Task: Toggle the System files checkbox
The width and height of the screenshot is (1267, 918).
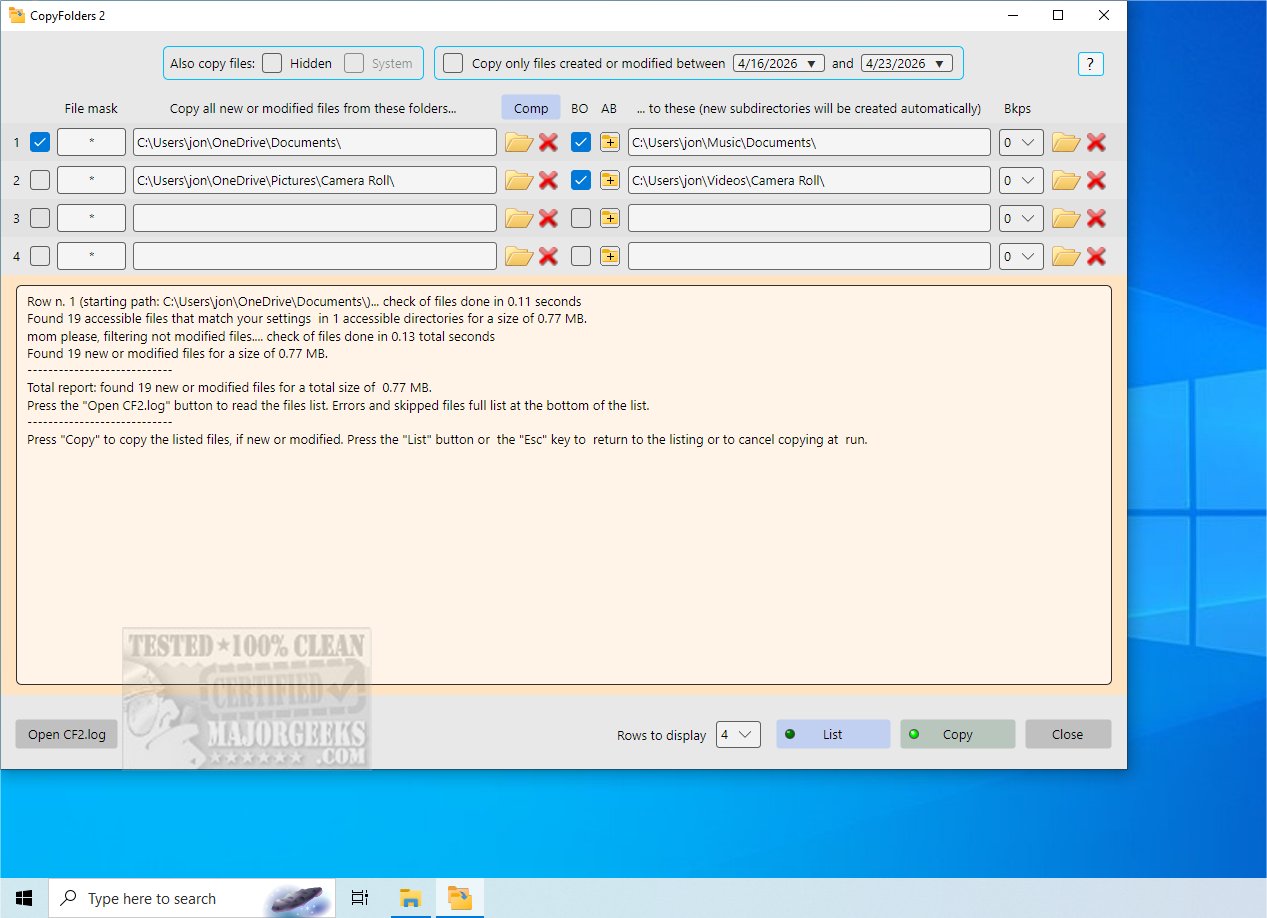Action: [x=354, y=63]
